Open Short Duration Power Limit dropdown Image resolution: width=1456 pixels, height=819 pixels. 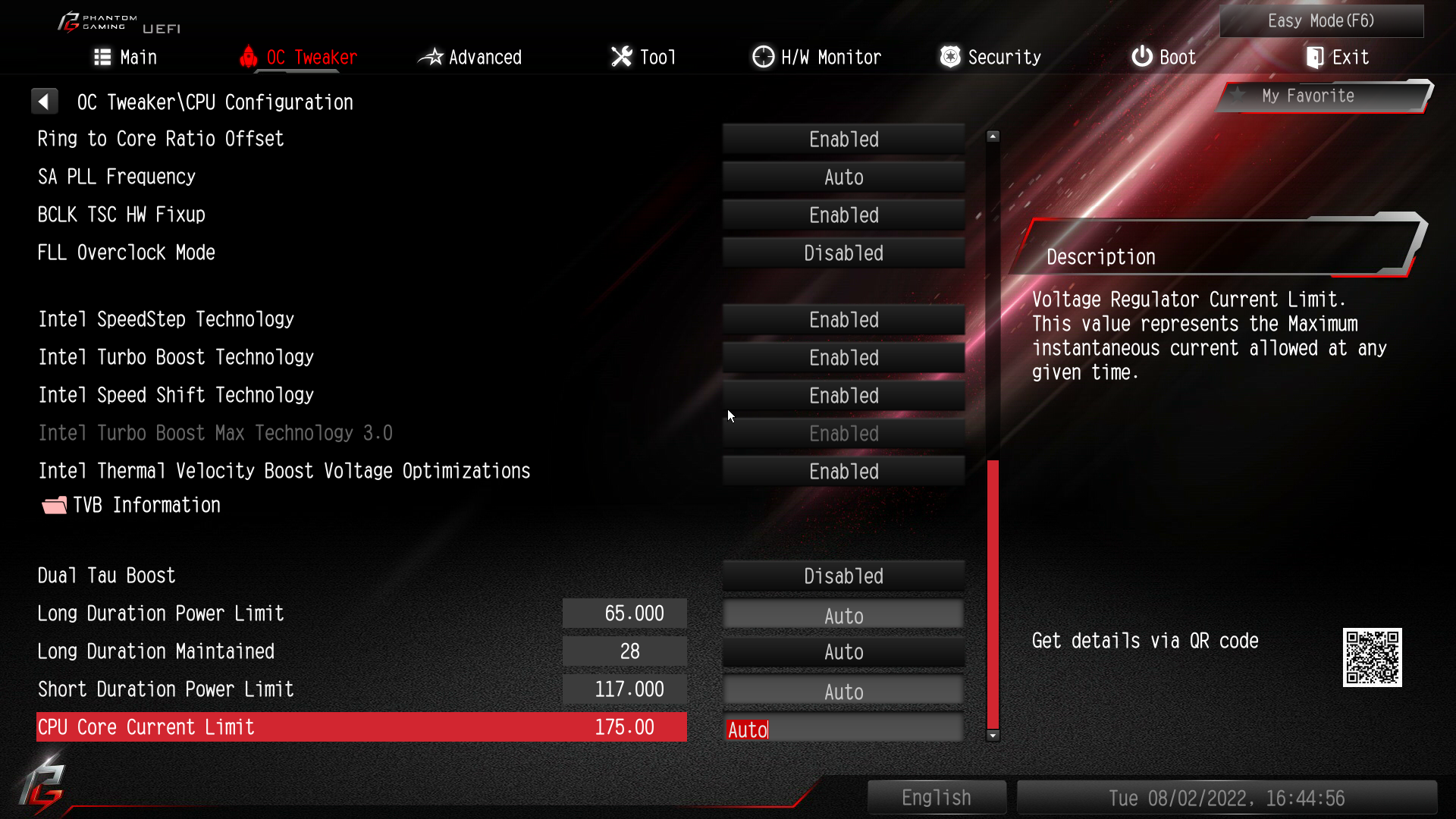click(843, 690)
